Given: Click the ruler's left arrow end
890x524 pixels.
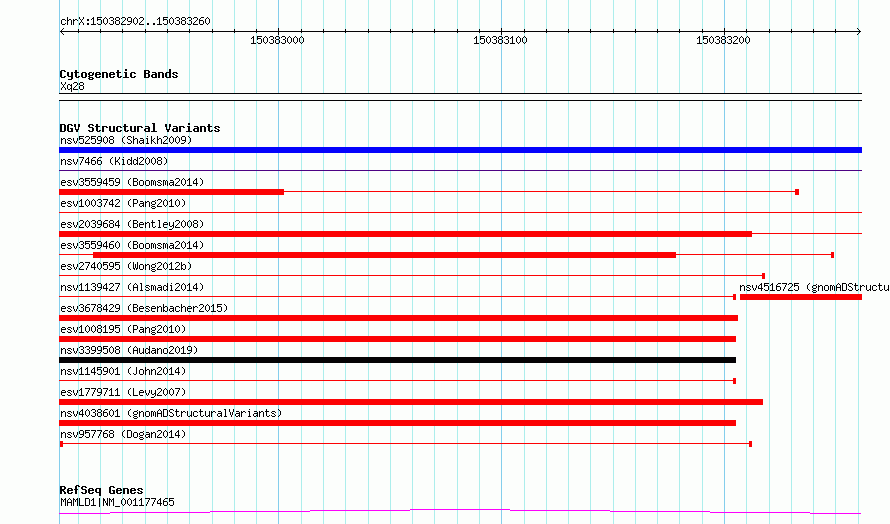Looking at the screenshot, I should pyautogui.click(x=62, y=32).
